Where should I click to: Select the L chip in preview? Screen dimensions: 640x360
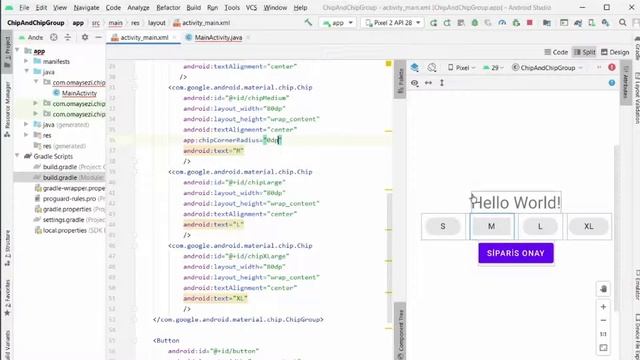click(540, 226)
